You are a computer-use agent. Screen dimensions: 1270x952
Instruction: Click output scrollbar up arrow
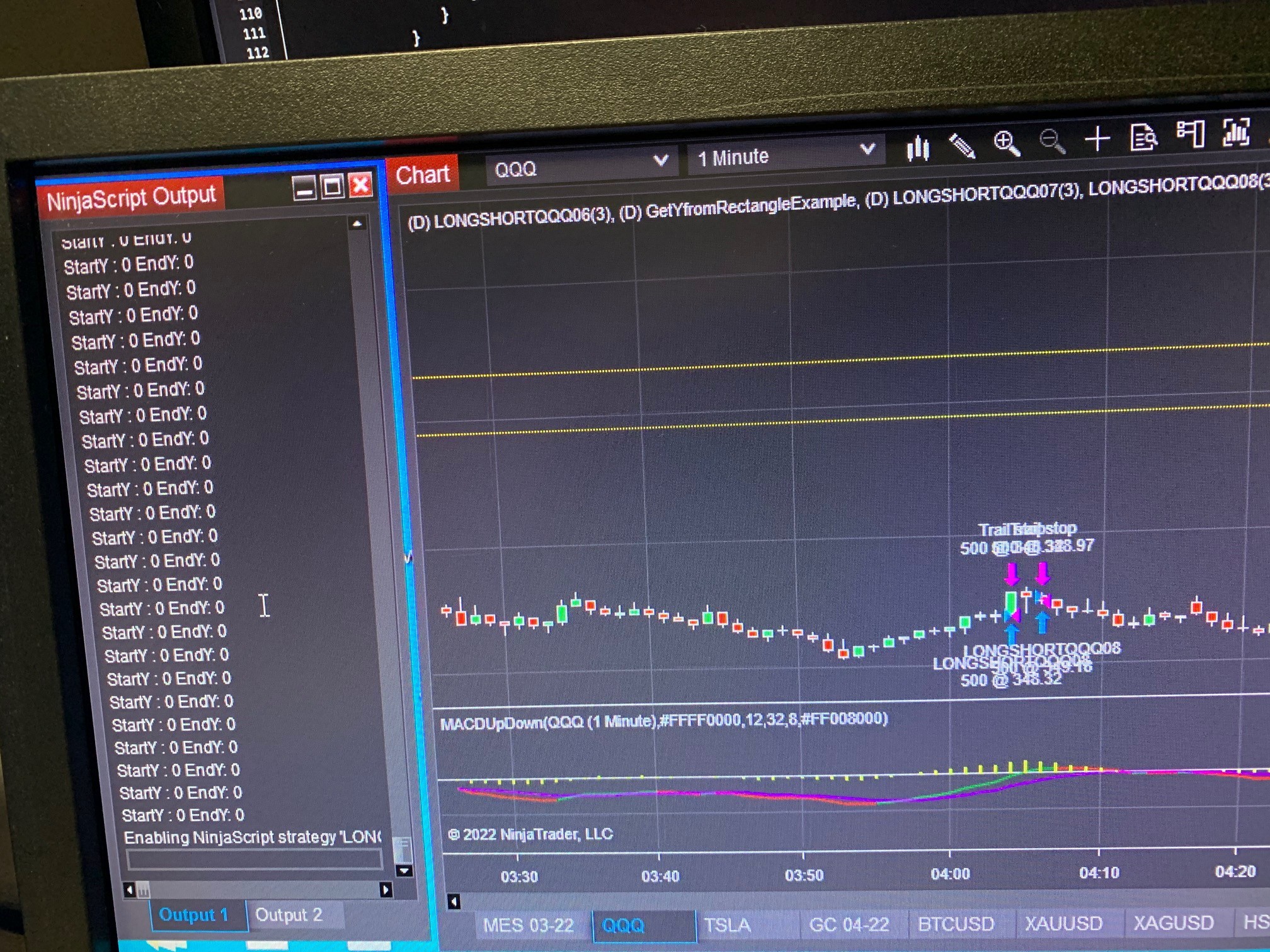(357, 224)
